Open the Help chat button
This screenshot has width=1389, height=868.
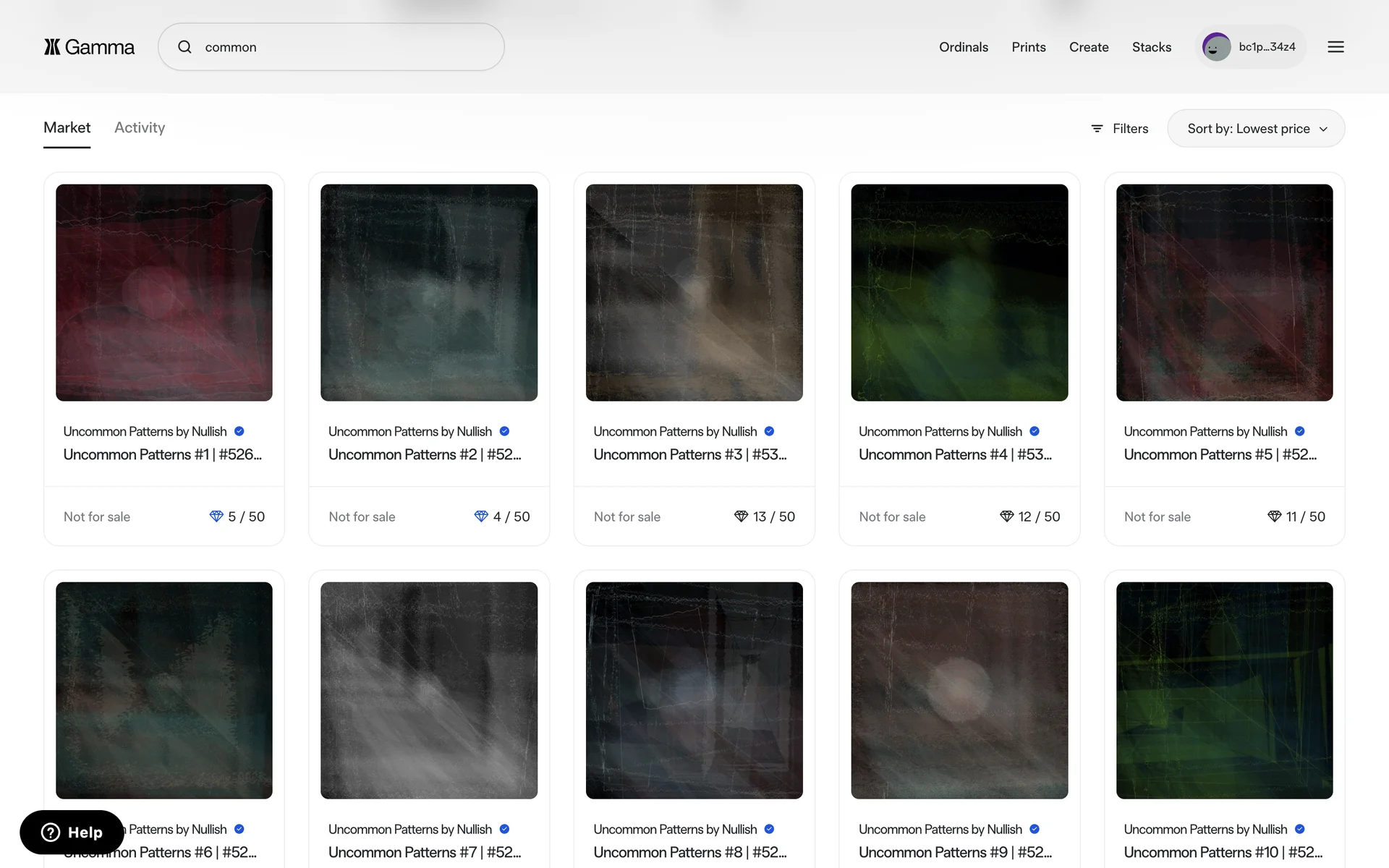pos(72,833)
